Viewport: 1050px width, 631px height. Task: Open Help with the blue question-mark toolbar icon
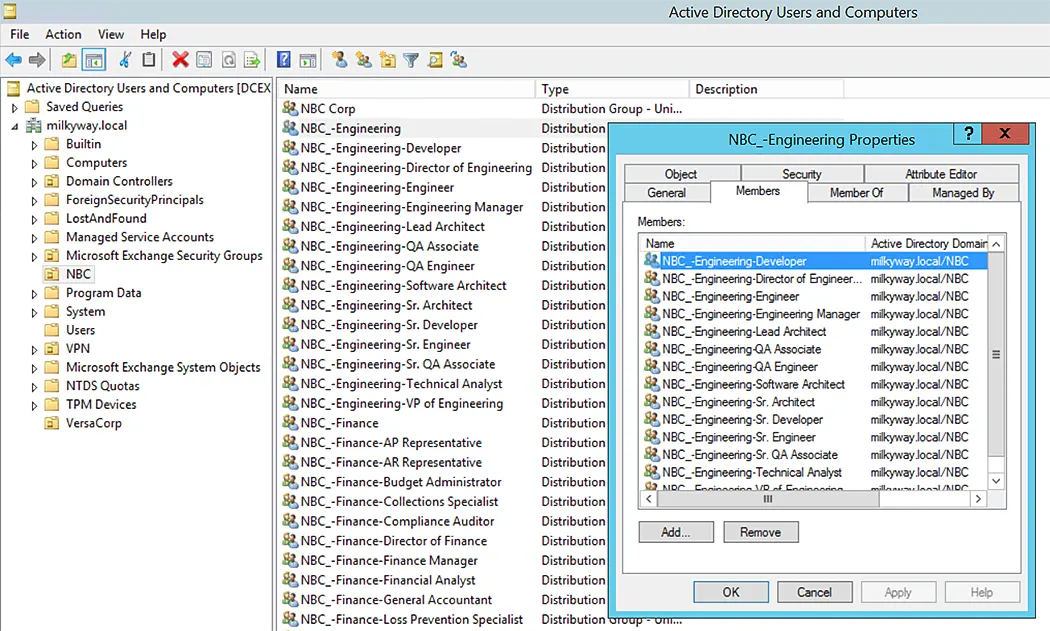[x=284, y=60]
